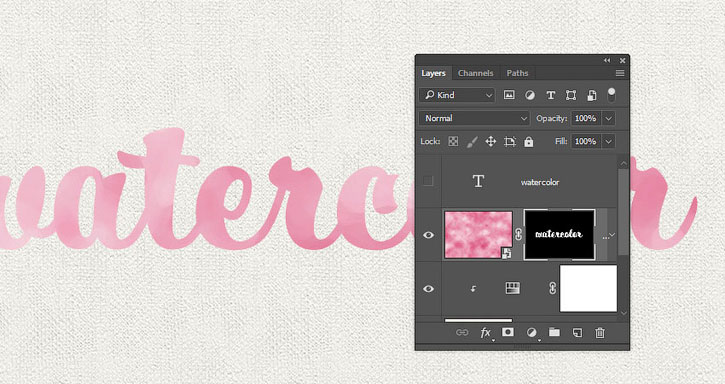Filter for adjustment layers icon

pyautogui.click(x=530, y=95)
